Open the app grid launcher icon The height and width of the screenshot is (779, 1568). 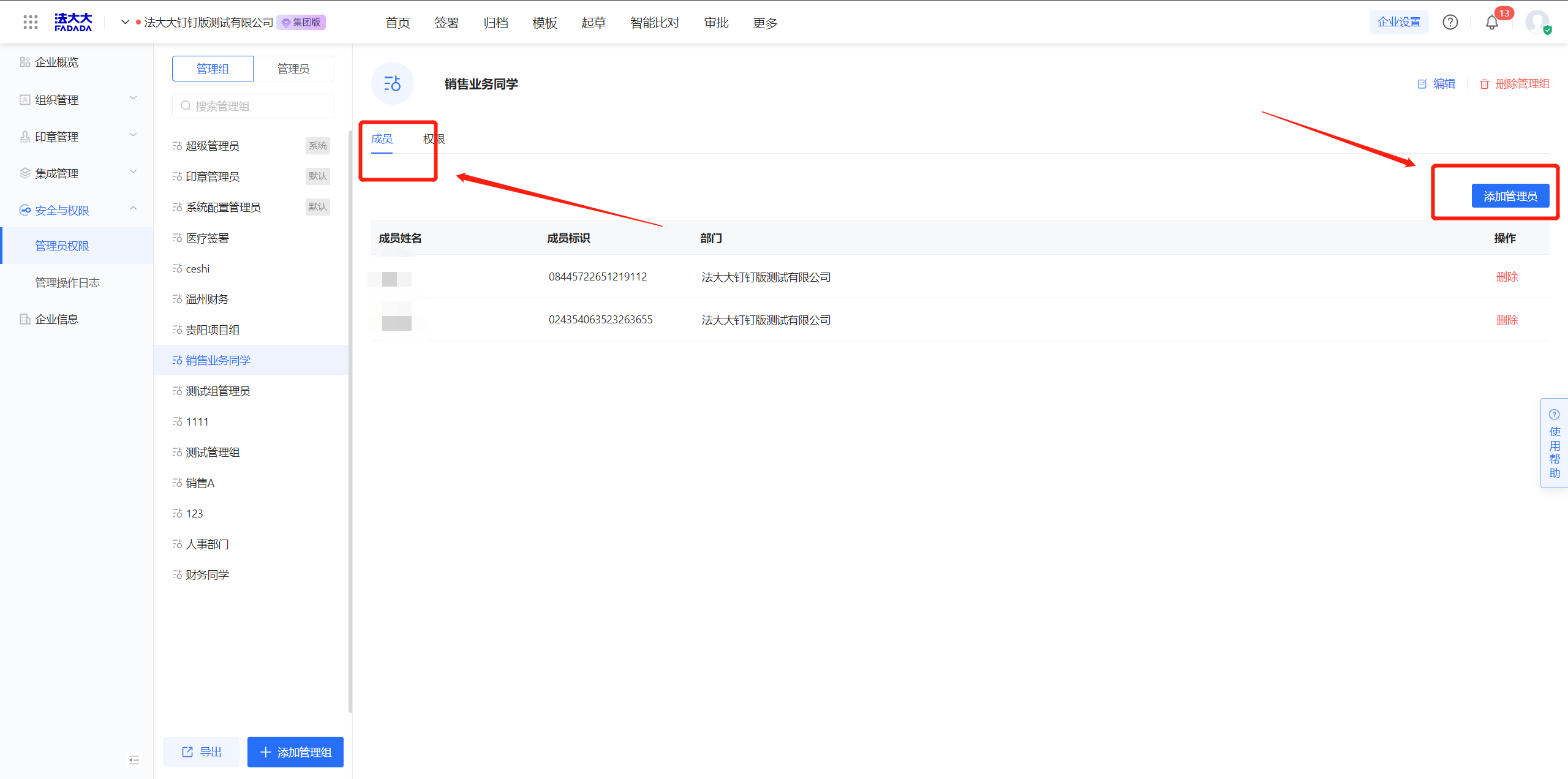tap(30, 23)
